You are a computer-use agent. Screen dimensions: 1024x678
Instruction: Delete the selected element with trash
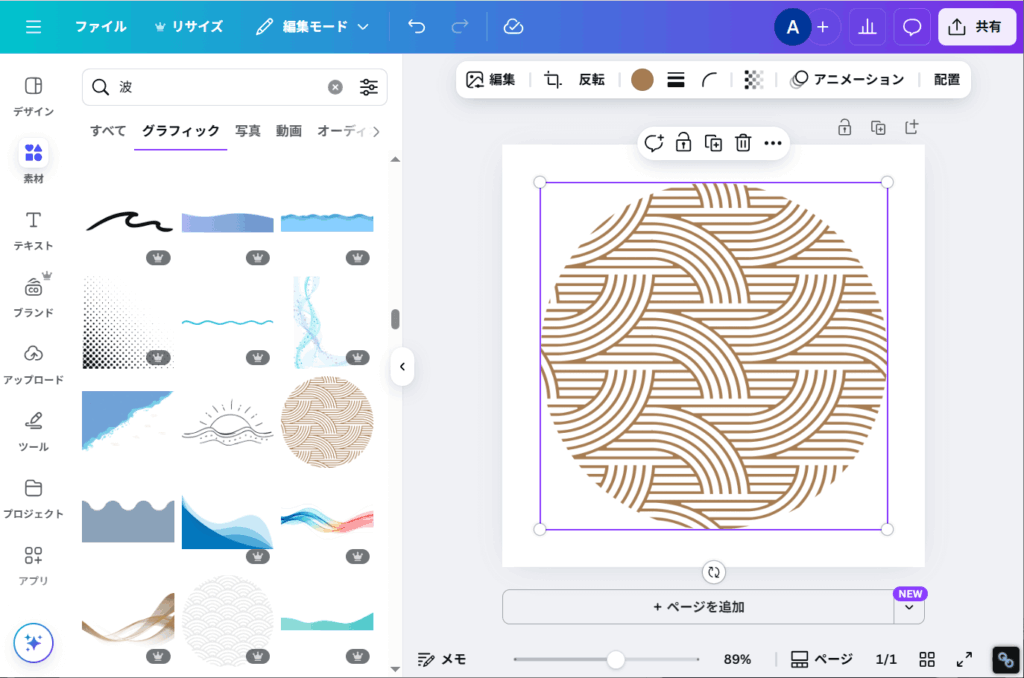743,143
